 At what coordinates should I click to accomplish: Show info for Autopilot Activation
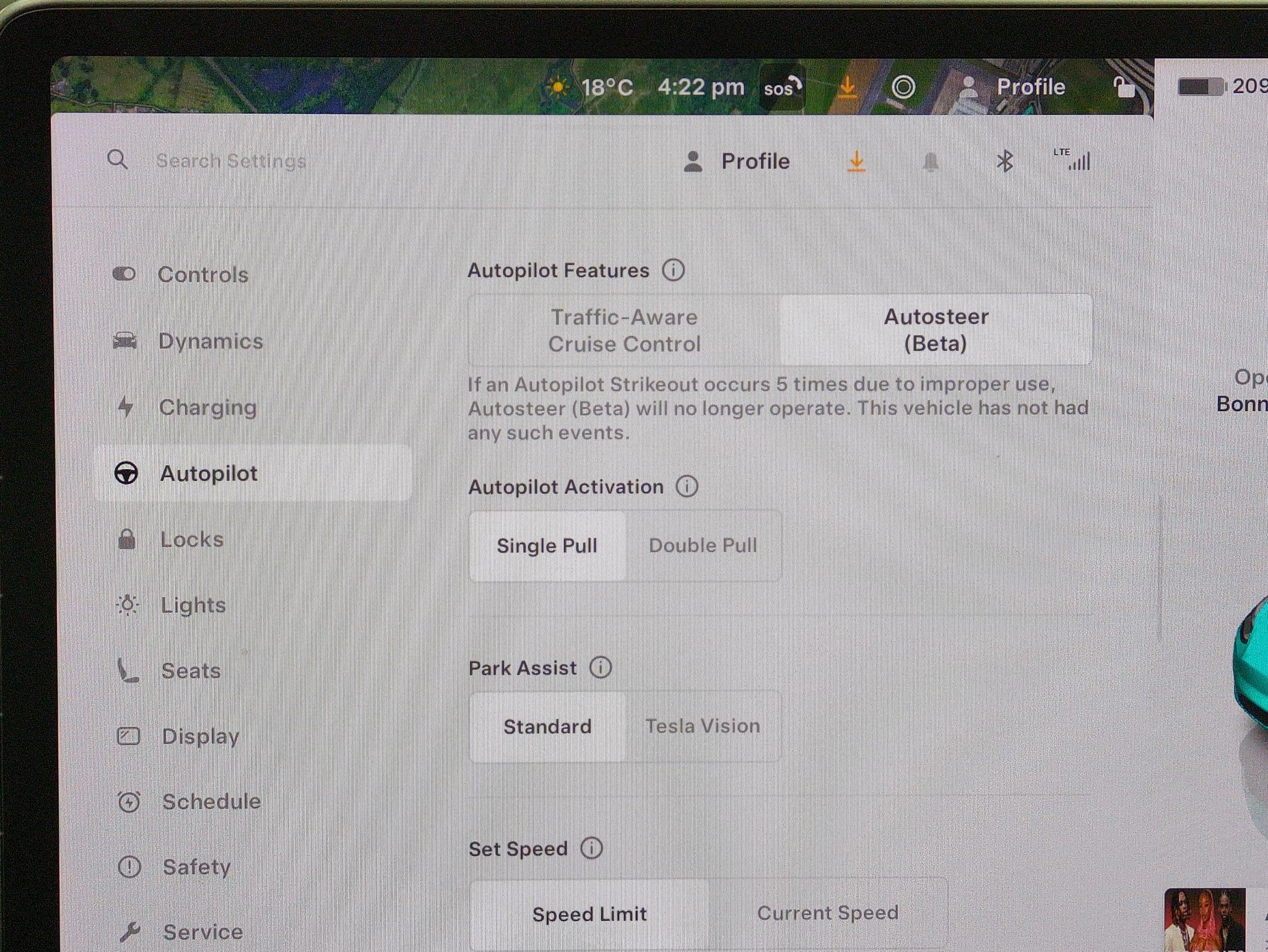[x=687, y=487]
